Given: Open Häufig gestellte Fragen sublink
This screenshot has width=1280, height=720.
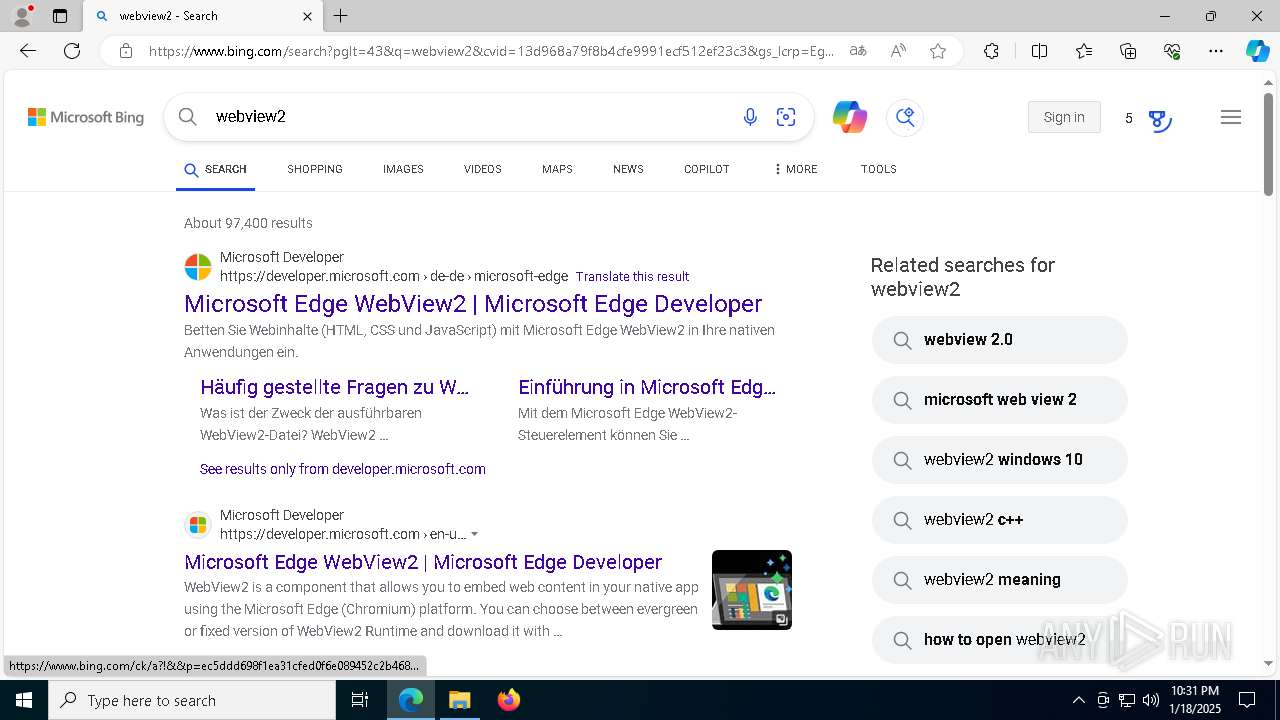Looking at the screenshot, I should click(334, 387).
